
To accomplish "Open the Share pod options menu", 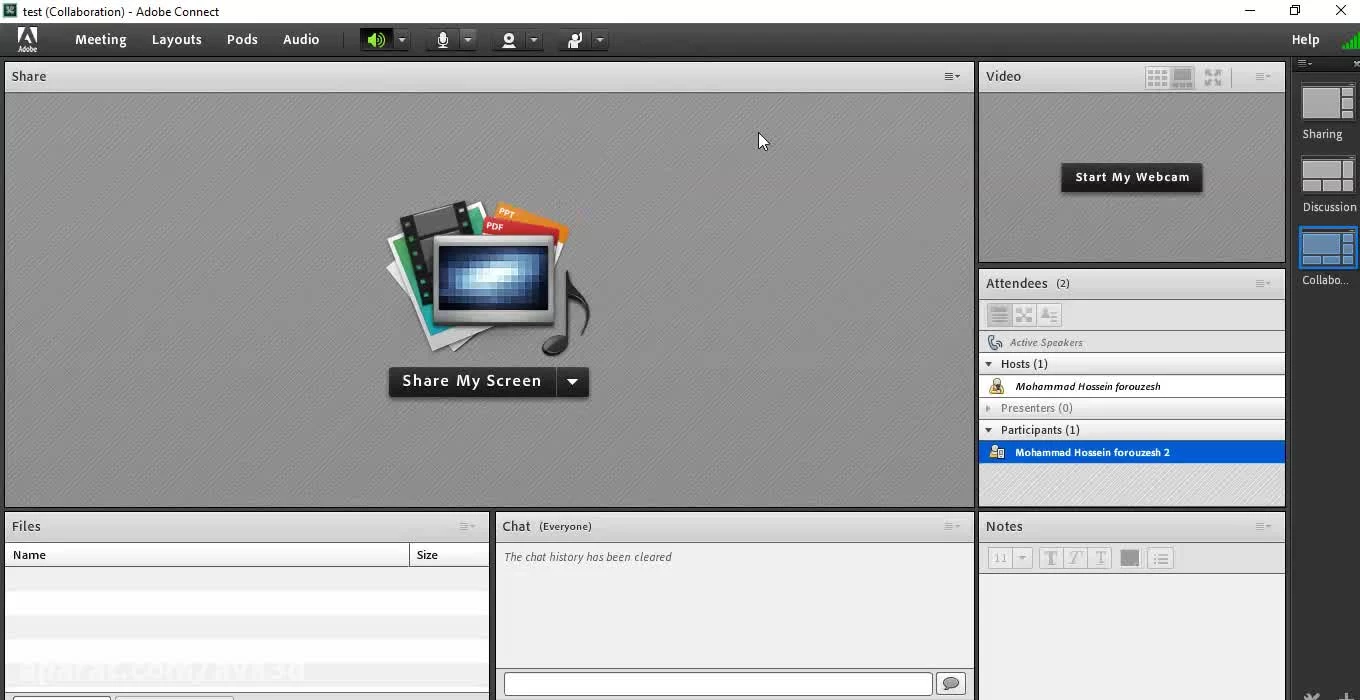I will coord(952,77).
